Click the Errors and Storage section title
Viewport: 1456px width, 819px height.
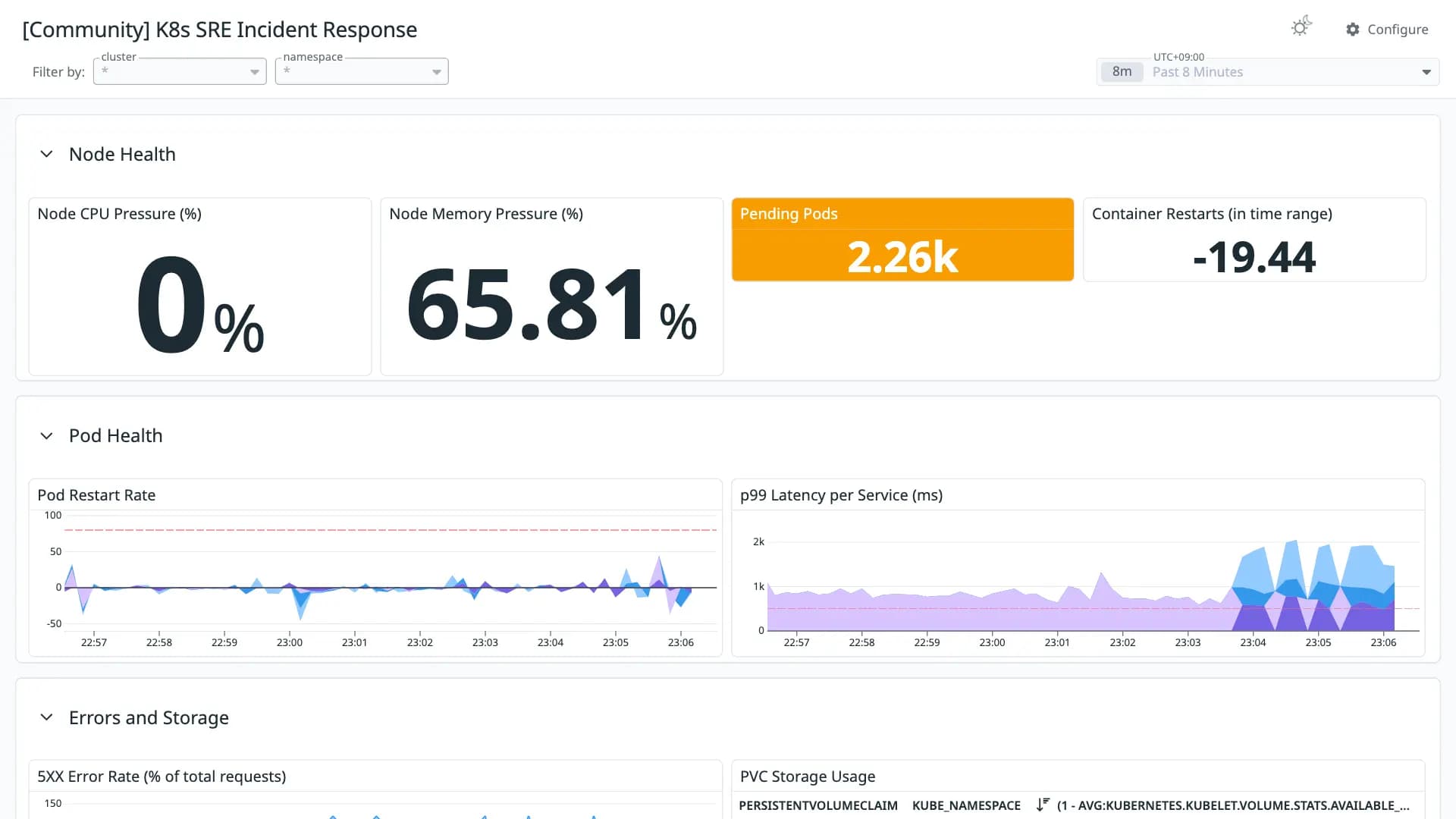point(149,717)
